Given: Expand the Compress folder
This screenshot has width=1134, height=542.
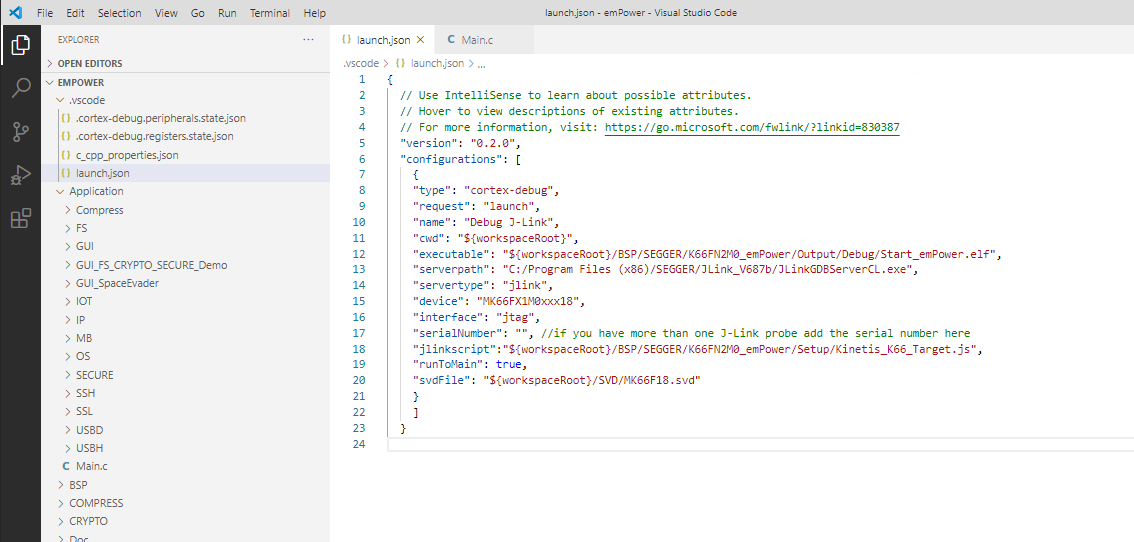Looking at the screenshot, I should [99, 210].
